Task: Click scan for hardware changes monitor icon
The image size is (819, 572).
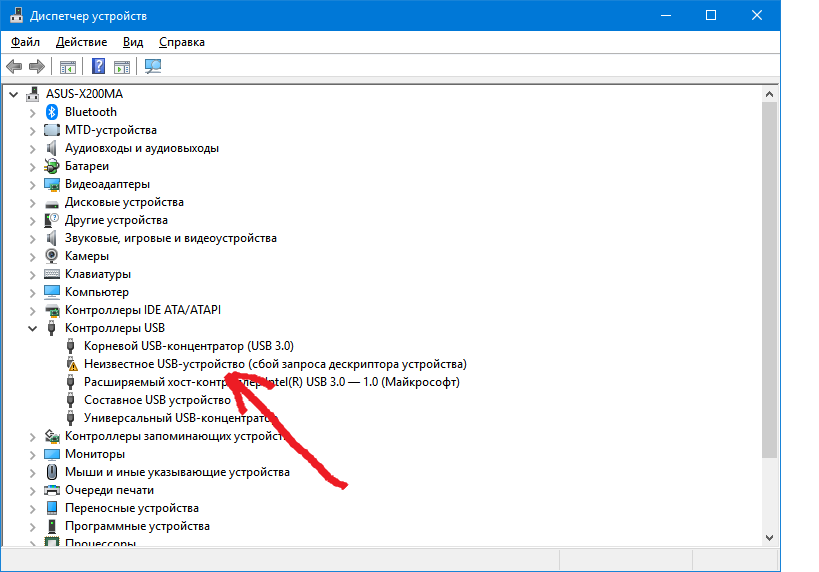Action: [153, 67]
